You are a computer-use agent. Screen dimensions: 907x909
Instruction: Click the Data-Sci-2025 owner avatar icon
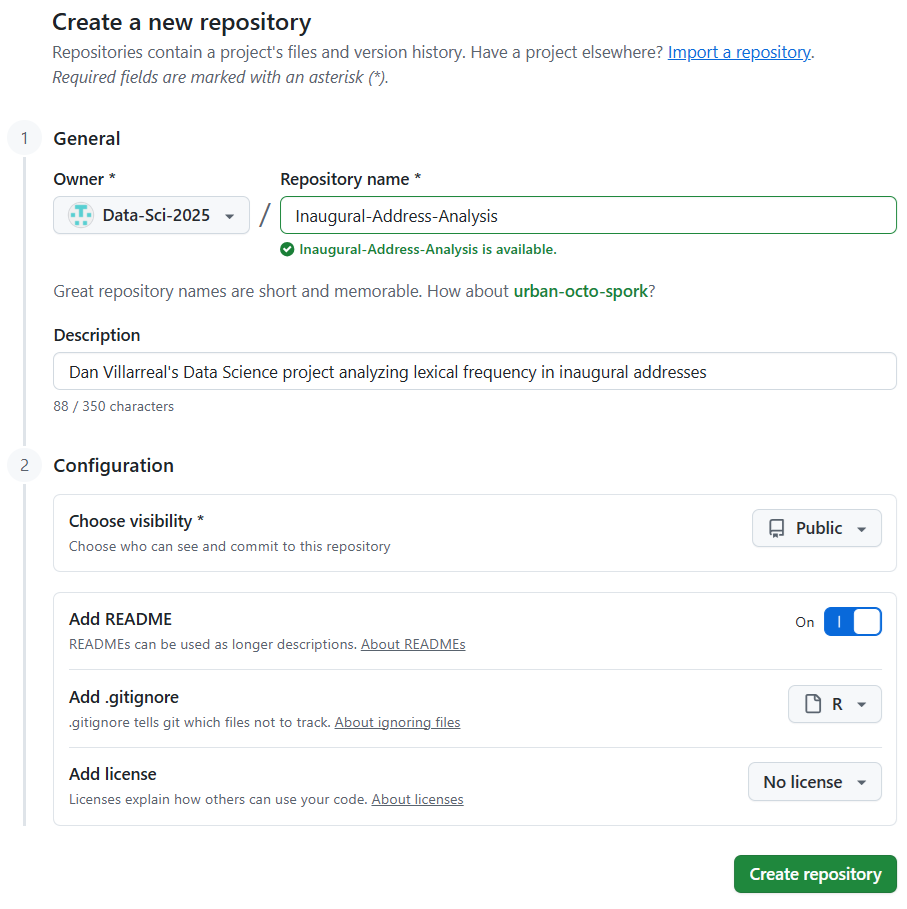(80, 215)
